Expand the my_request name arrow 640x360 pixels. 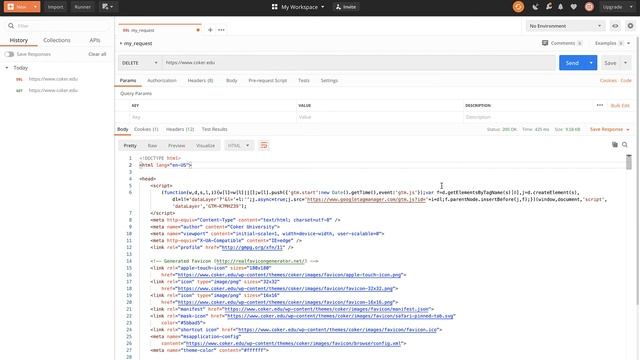click(x=121, y=43)
